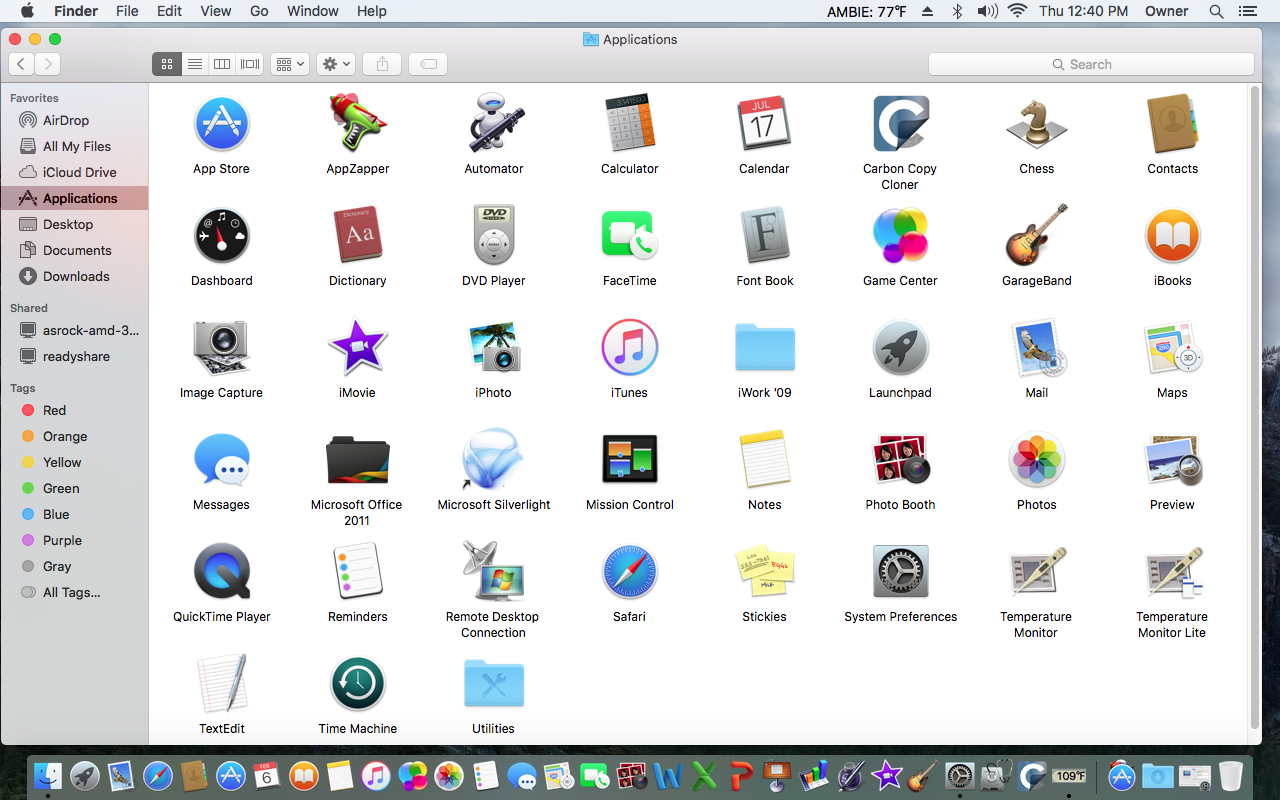
Task: Launch the Automator robot icon
Action: [x=493, y=124]
